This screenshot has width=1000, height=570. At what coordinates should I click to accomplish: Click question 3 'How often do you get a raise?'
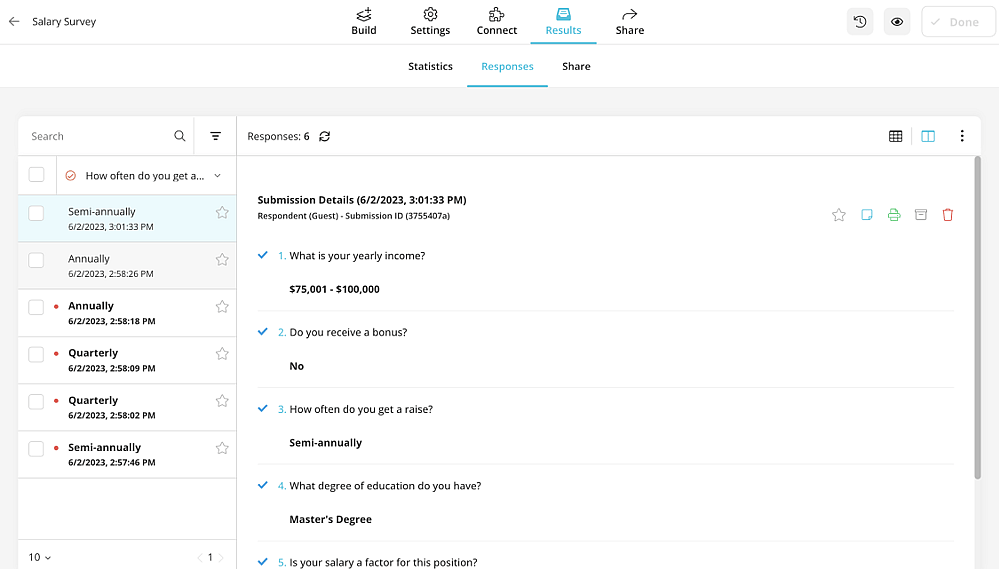click(x=361, y=409)
